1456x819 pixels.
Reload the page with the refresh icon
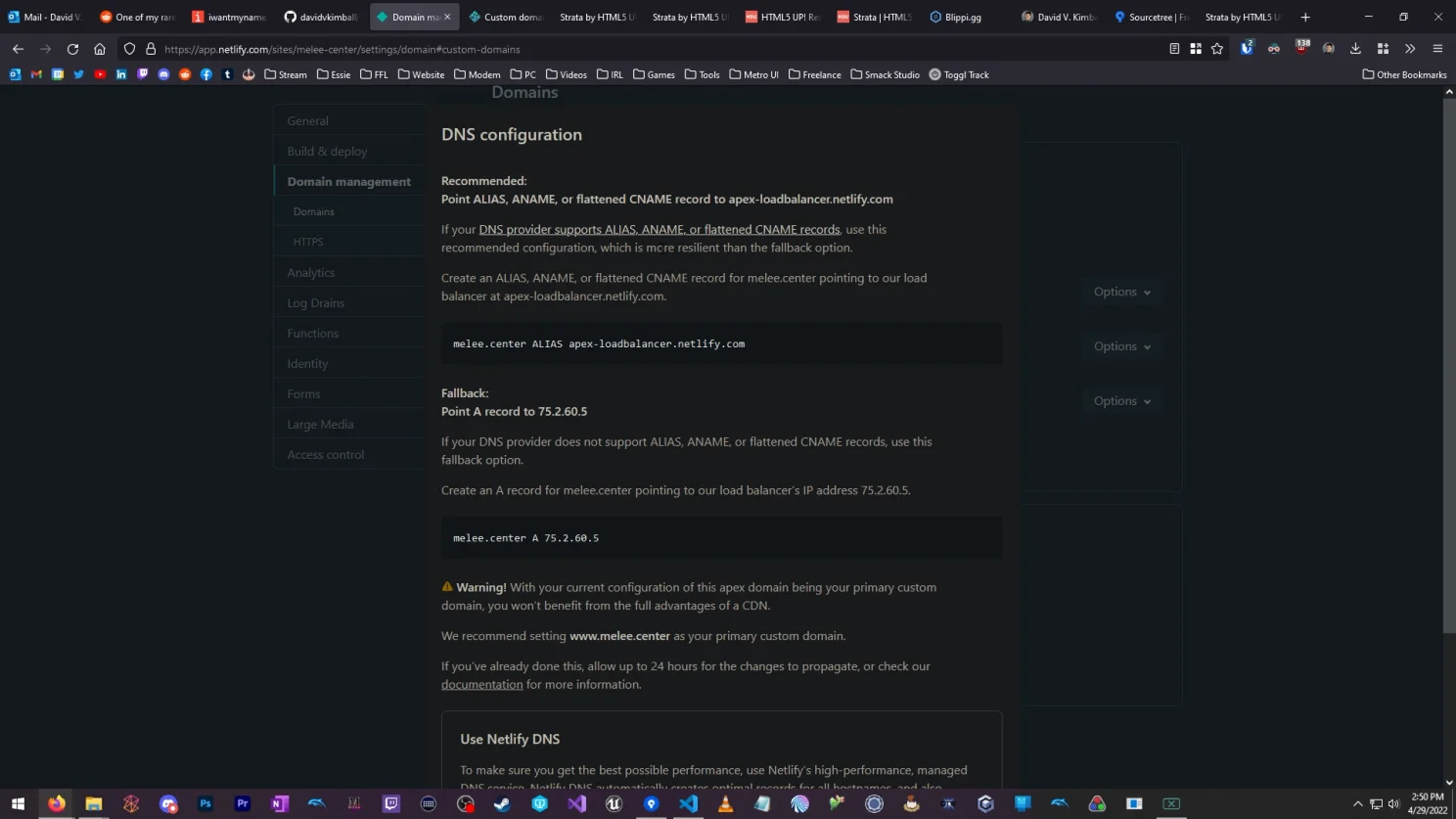tap(71, 49)
